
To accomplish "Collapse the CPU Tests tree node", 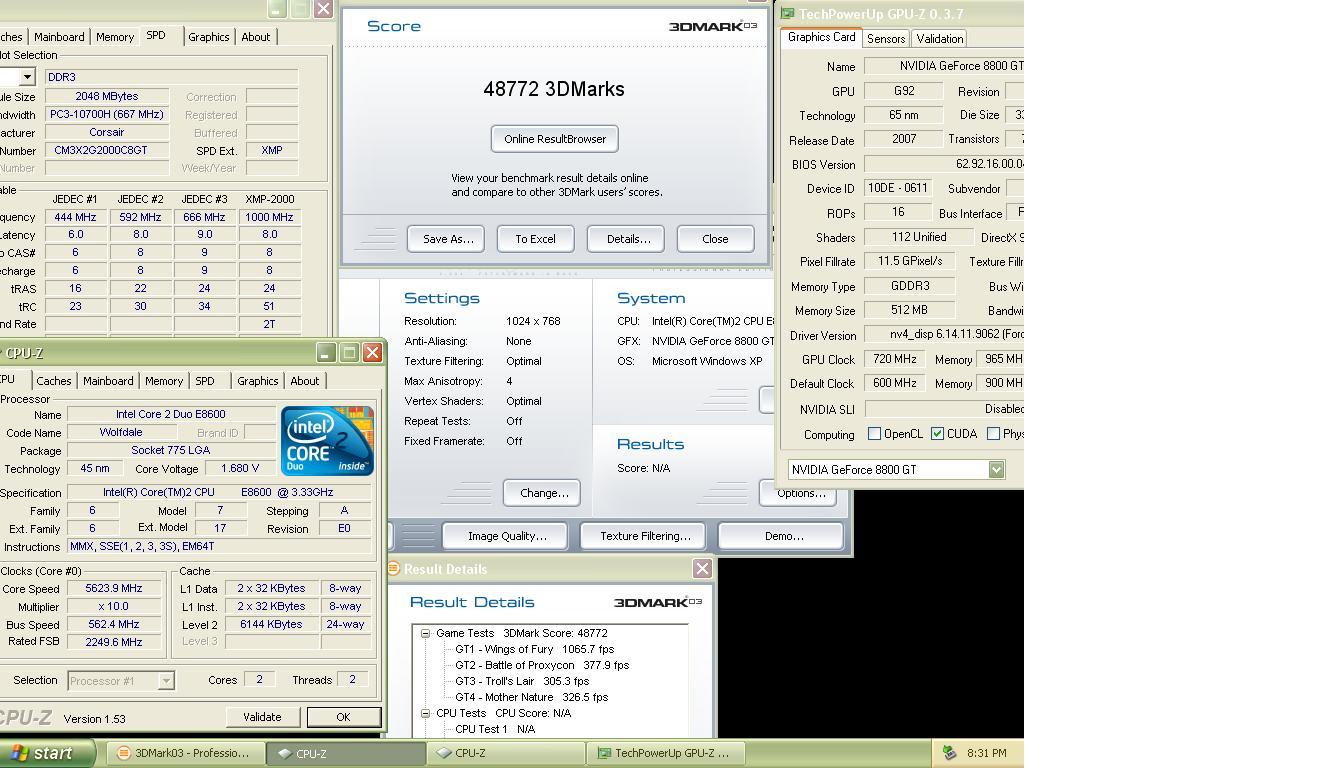I will click(x=425, y=713).
